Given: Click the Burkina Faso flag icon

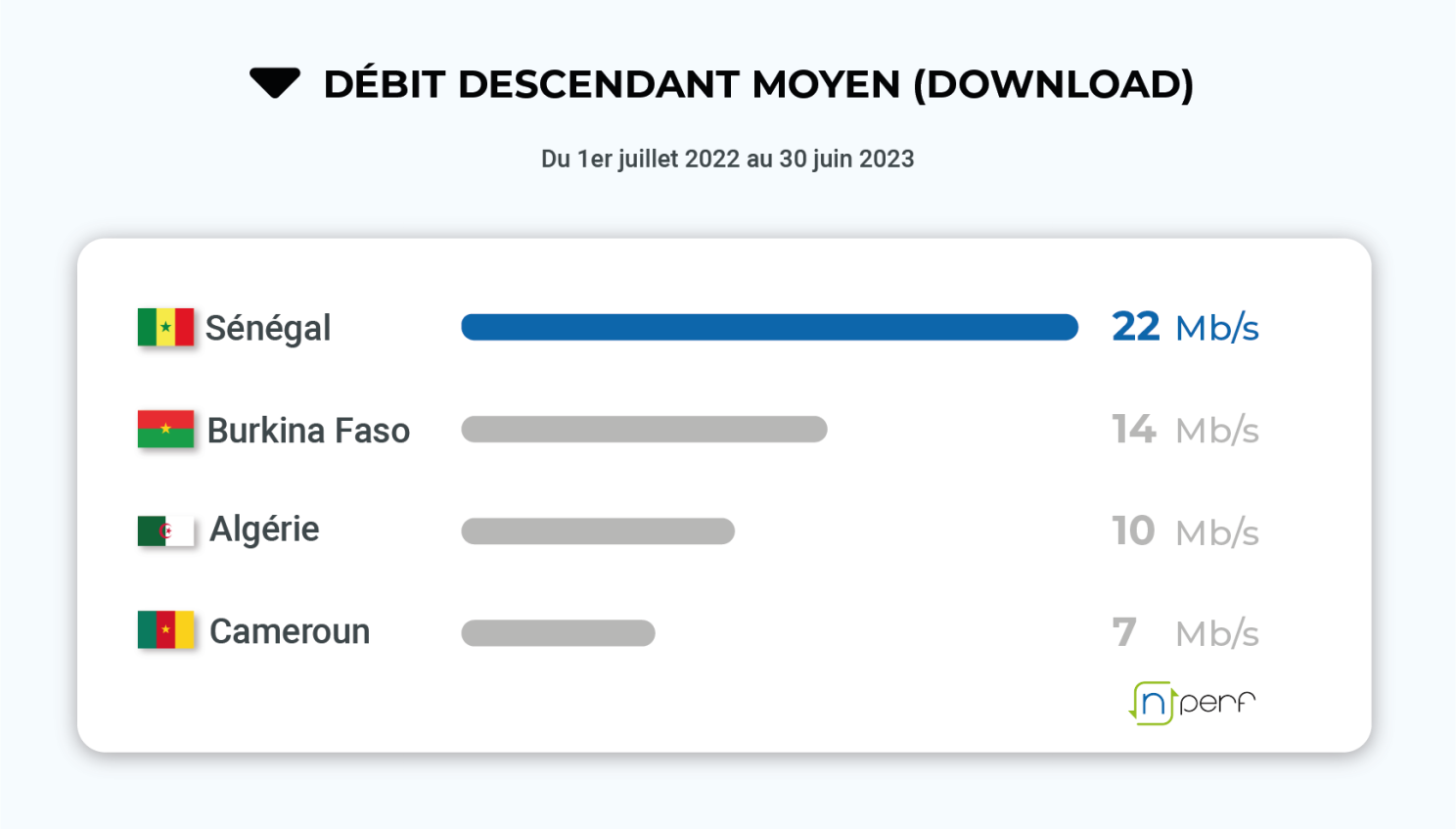Looking at the screenshot, I should (165, 430).
